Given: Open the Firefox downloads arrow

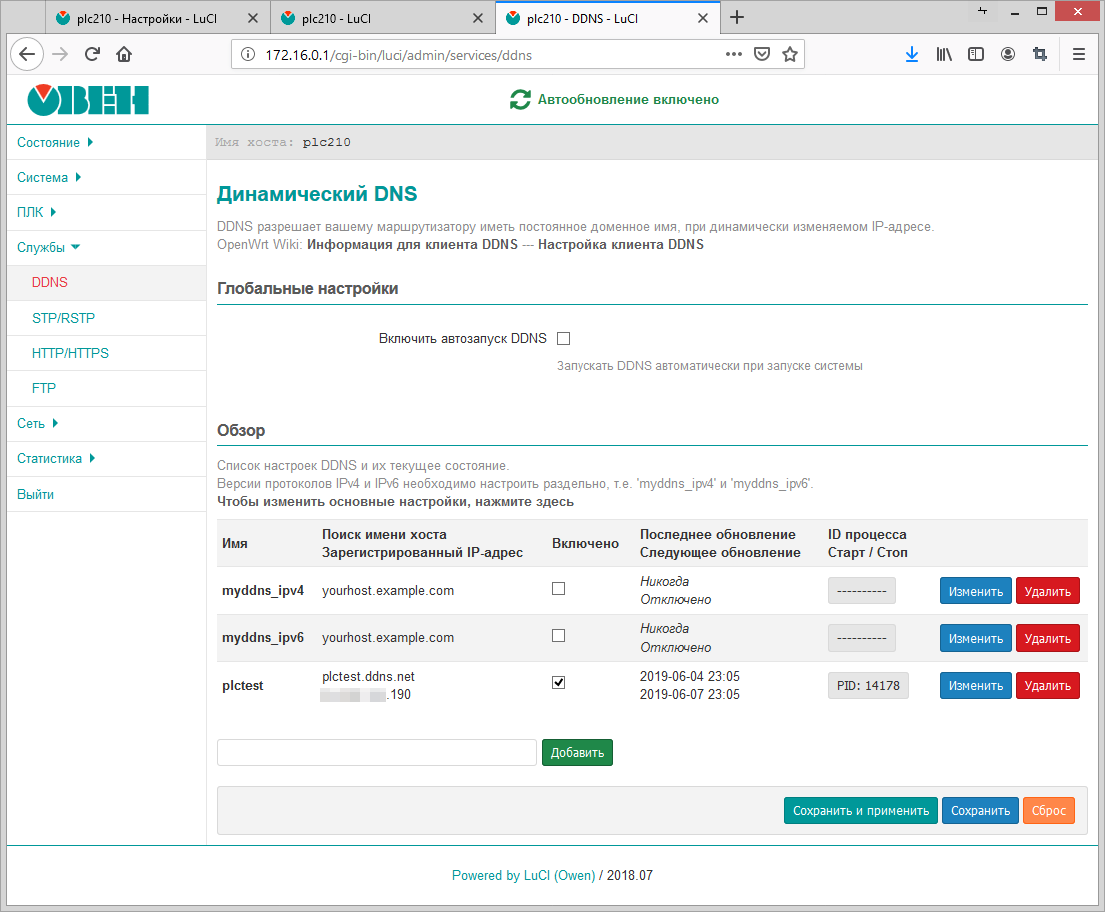Looking at the screenshot, I should [x=911, y=55].
